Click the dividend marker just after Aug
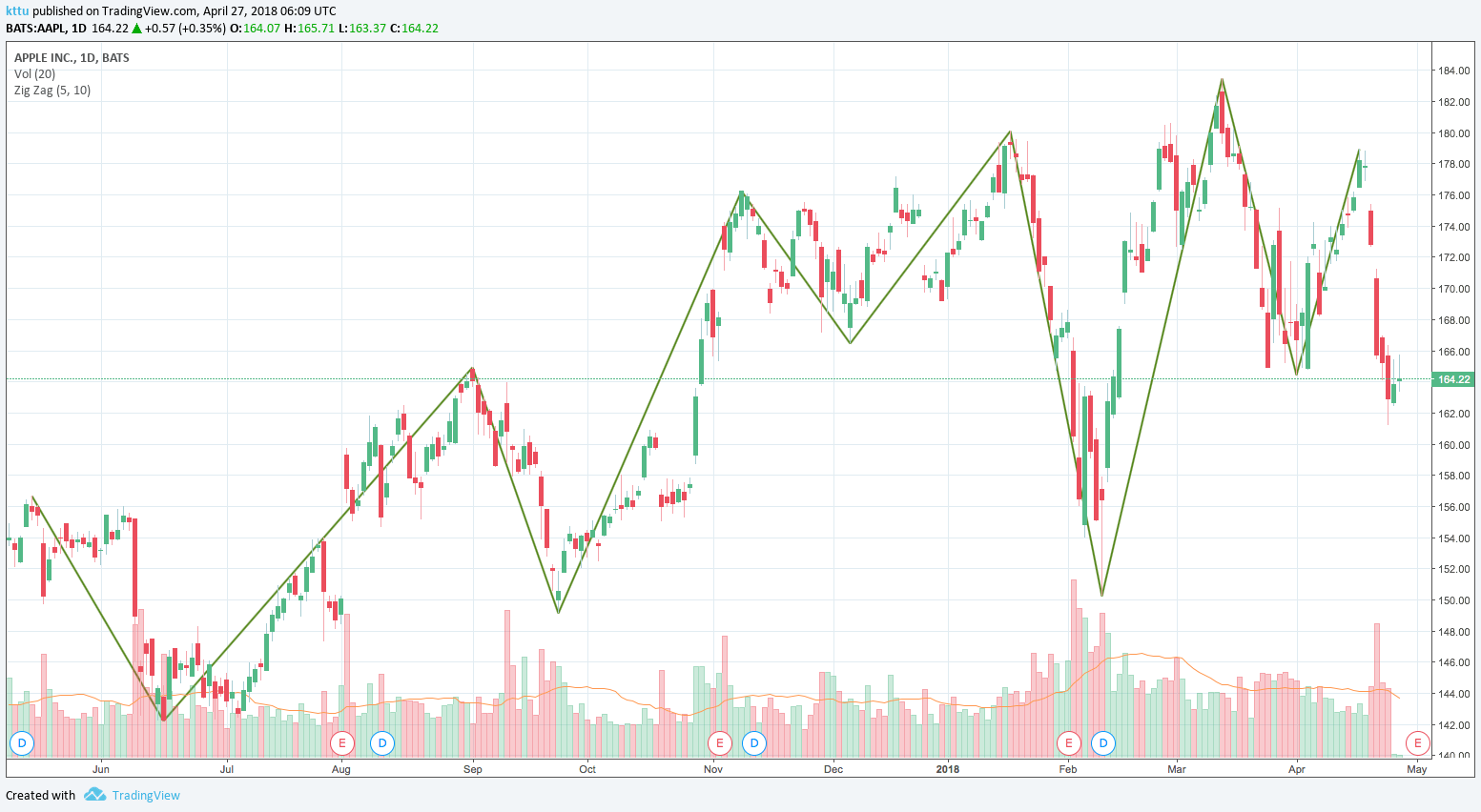Viewport: 1481px width, 812px height. [x=382, y=743]
